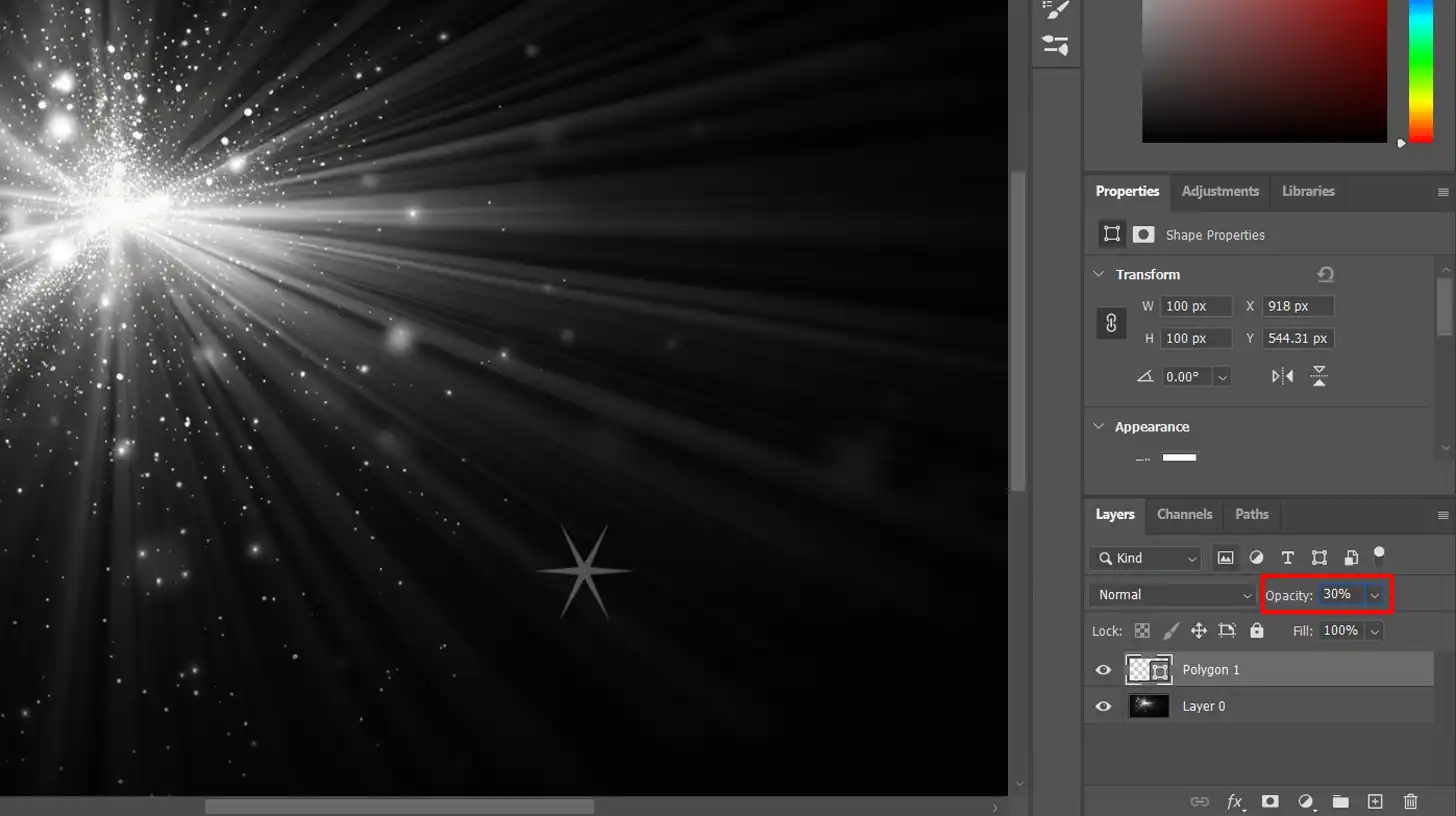Open the Layers panel menu icon

point(1443,515)
